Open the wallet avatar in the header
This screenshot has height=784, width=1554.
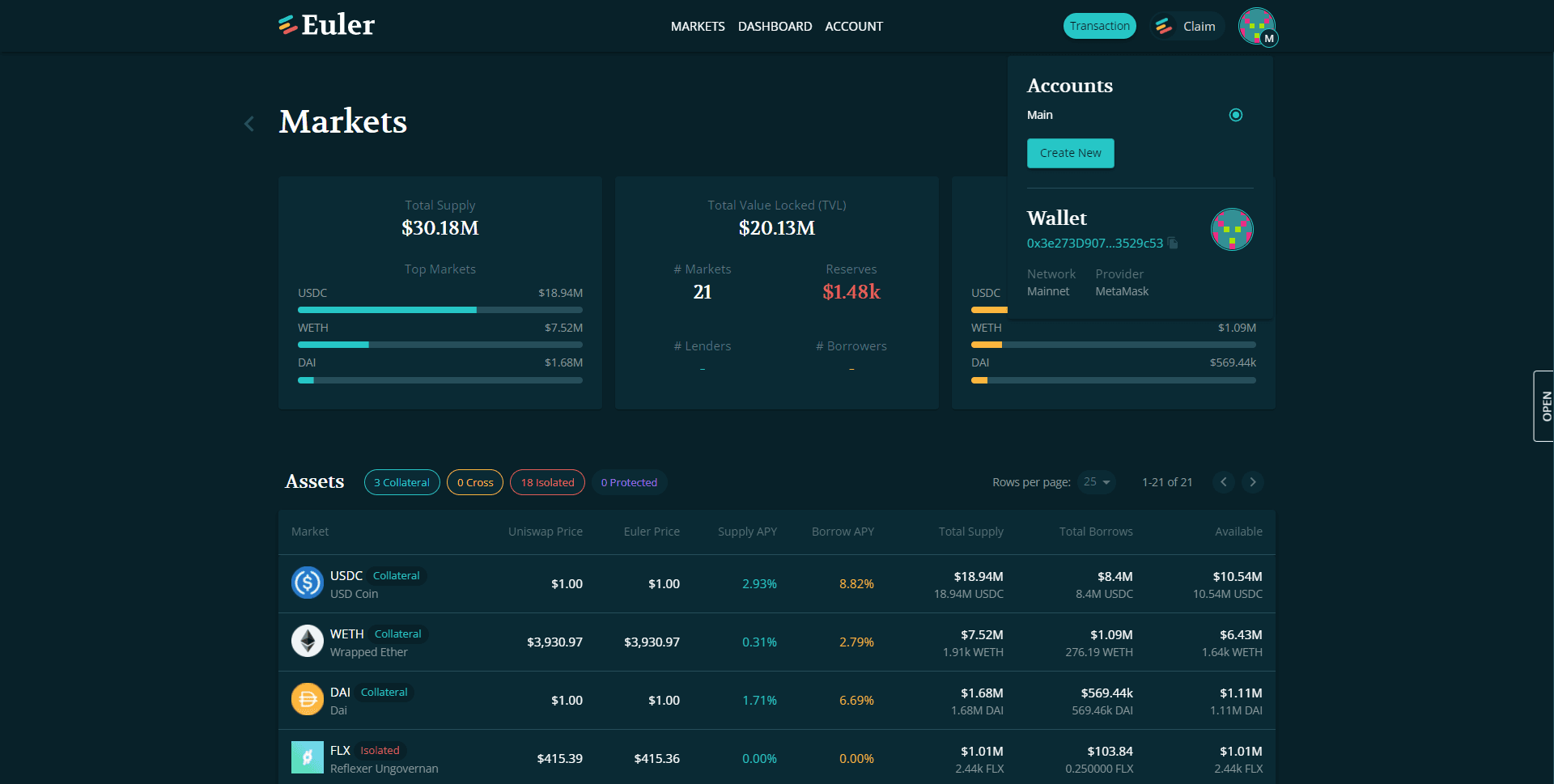(x=1257, y=26)
